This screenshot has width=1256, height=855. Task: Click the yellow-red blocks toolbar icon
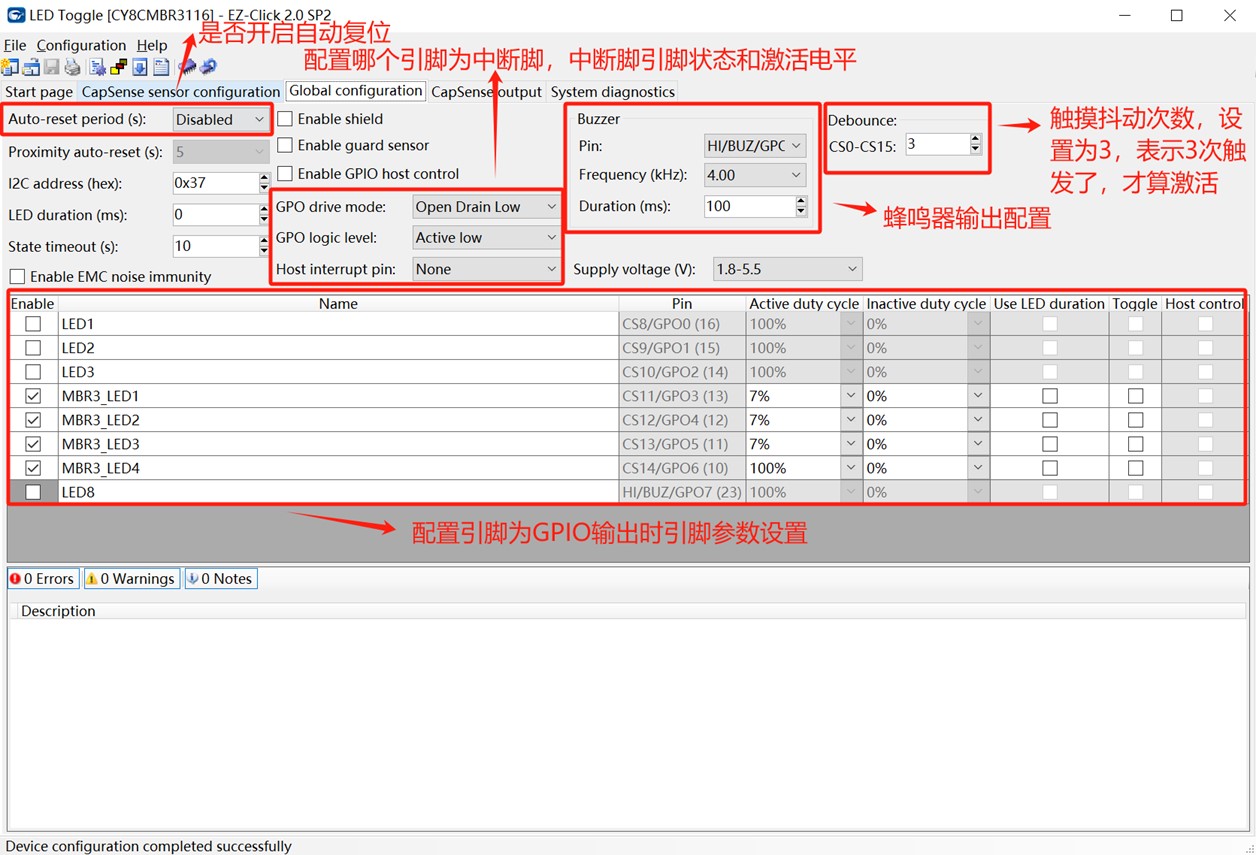coord(118,67)
